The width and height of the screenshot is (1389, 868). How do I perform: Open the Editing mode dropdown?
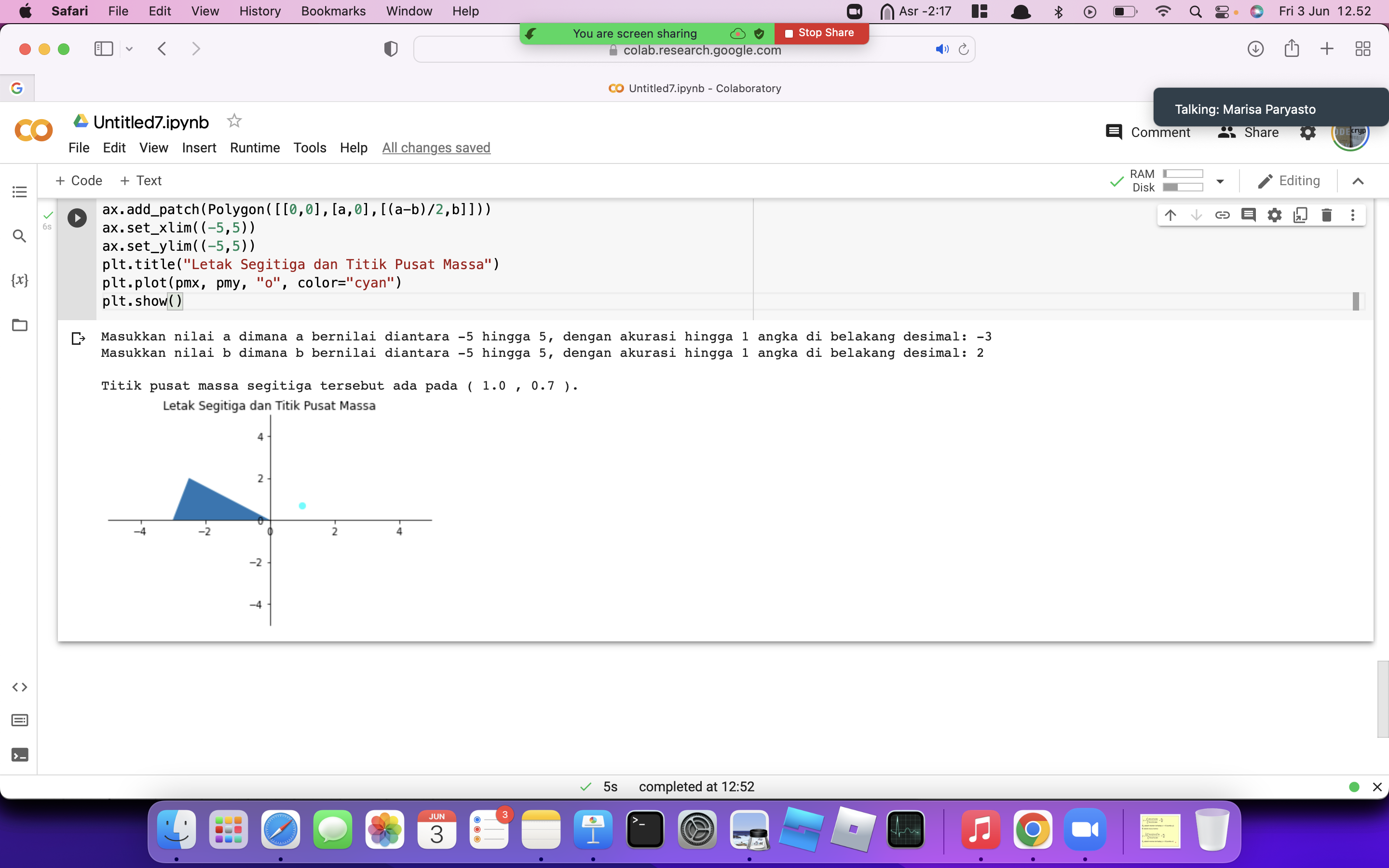(x=1288, y=181)
